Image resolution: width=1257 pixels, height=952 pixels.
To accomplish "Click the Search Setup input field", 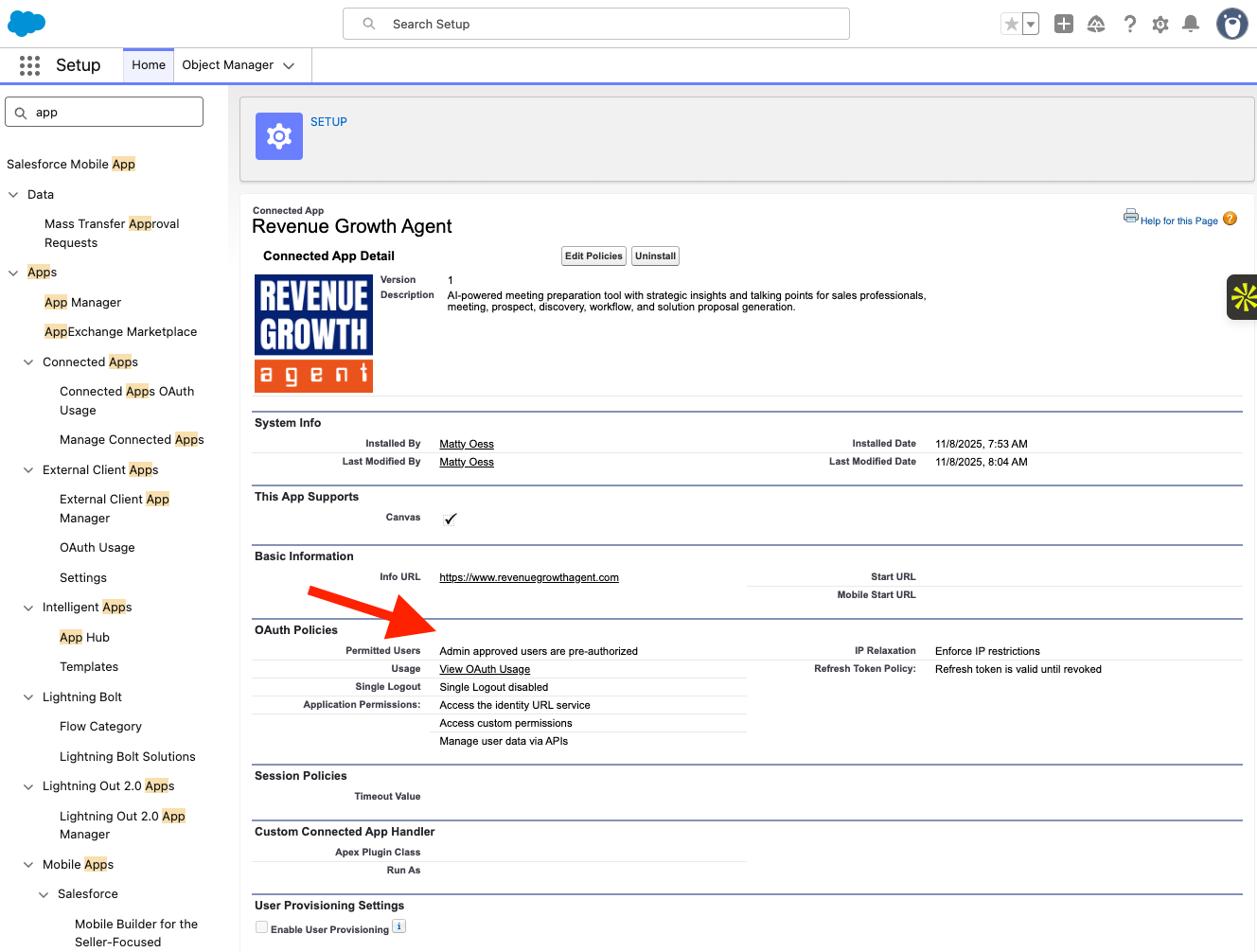I will tap(595, 24).
